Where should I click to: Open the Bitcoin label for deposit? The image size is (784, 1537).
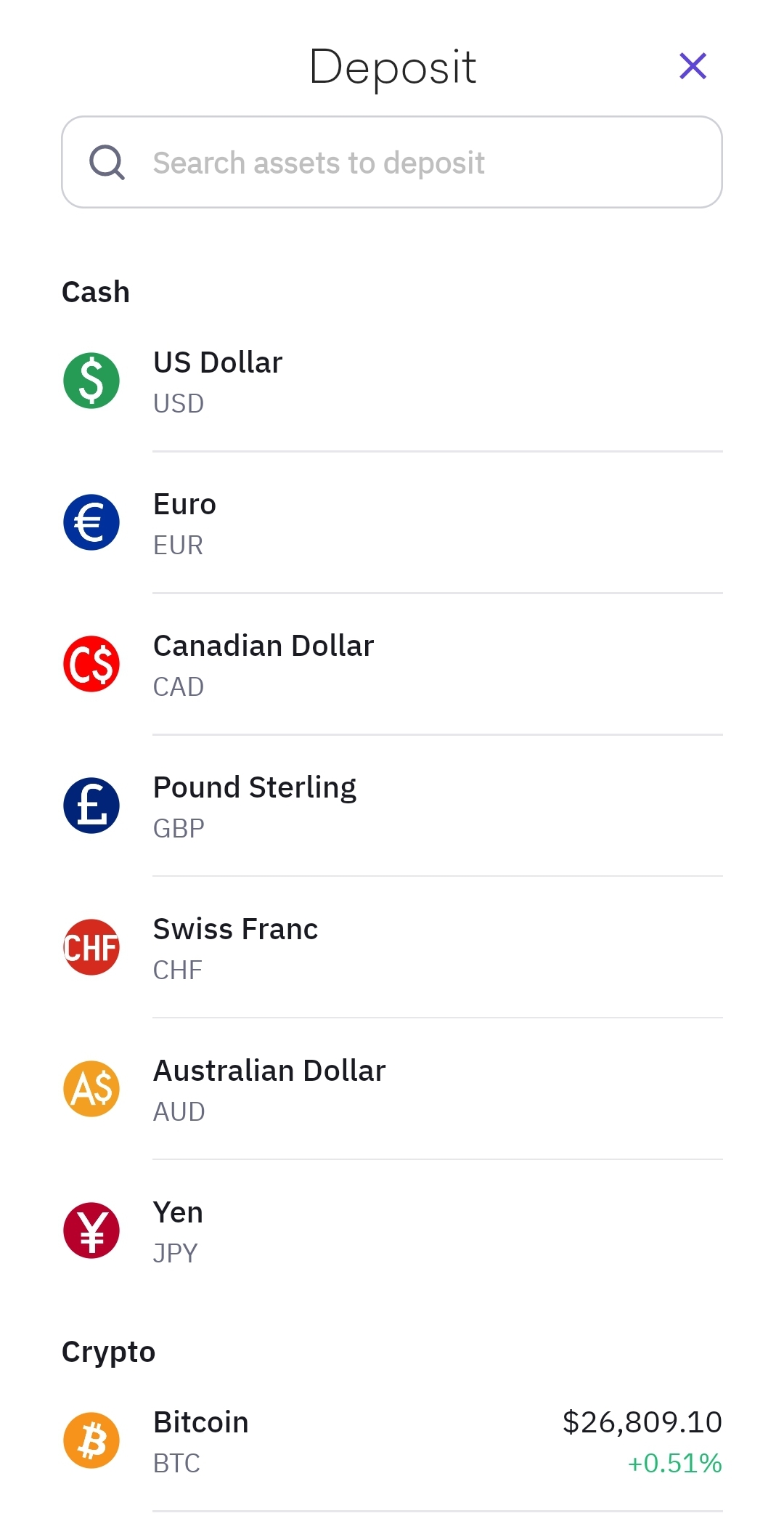pyautogui.click(x=201, y=1422)
